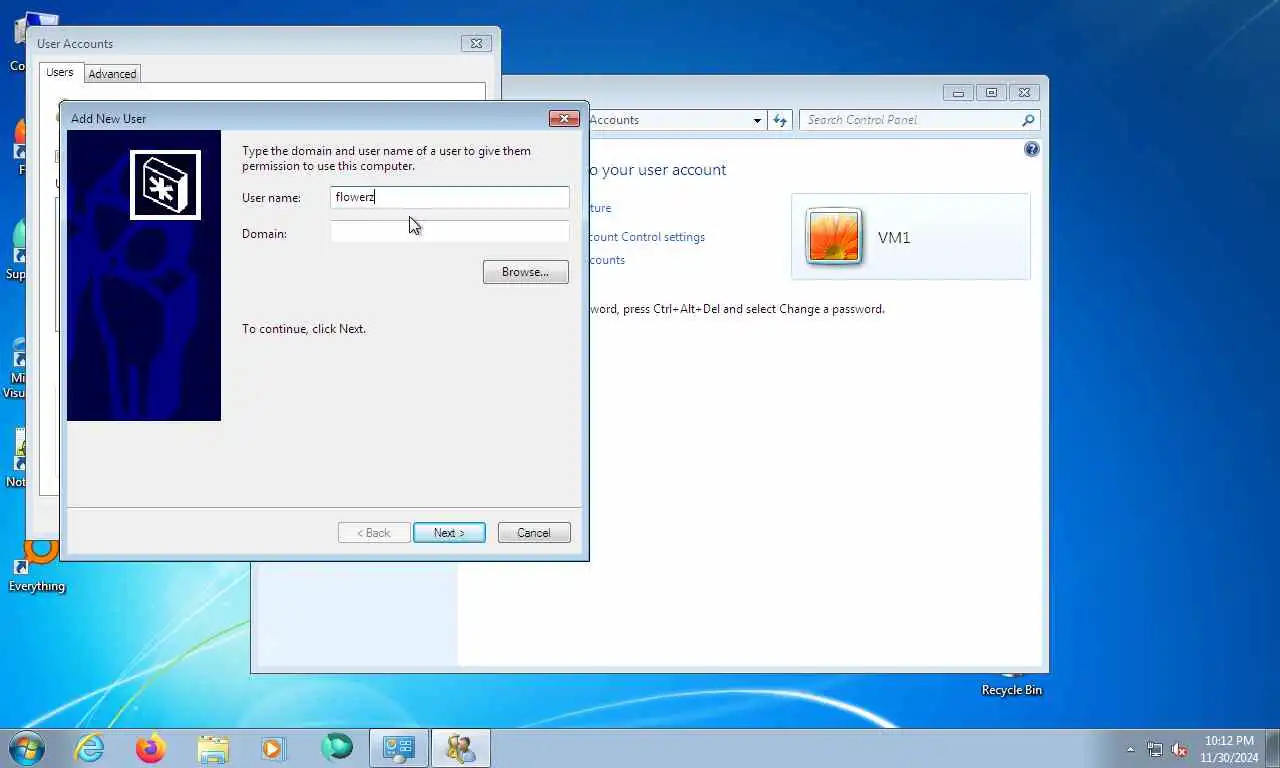Click the VM1 account flower picture

click(833, 236)
